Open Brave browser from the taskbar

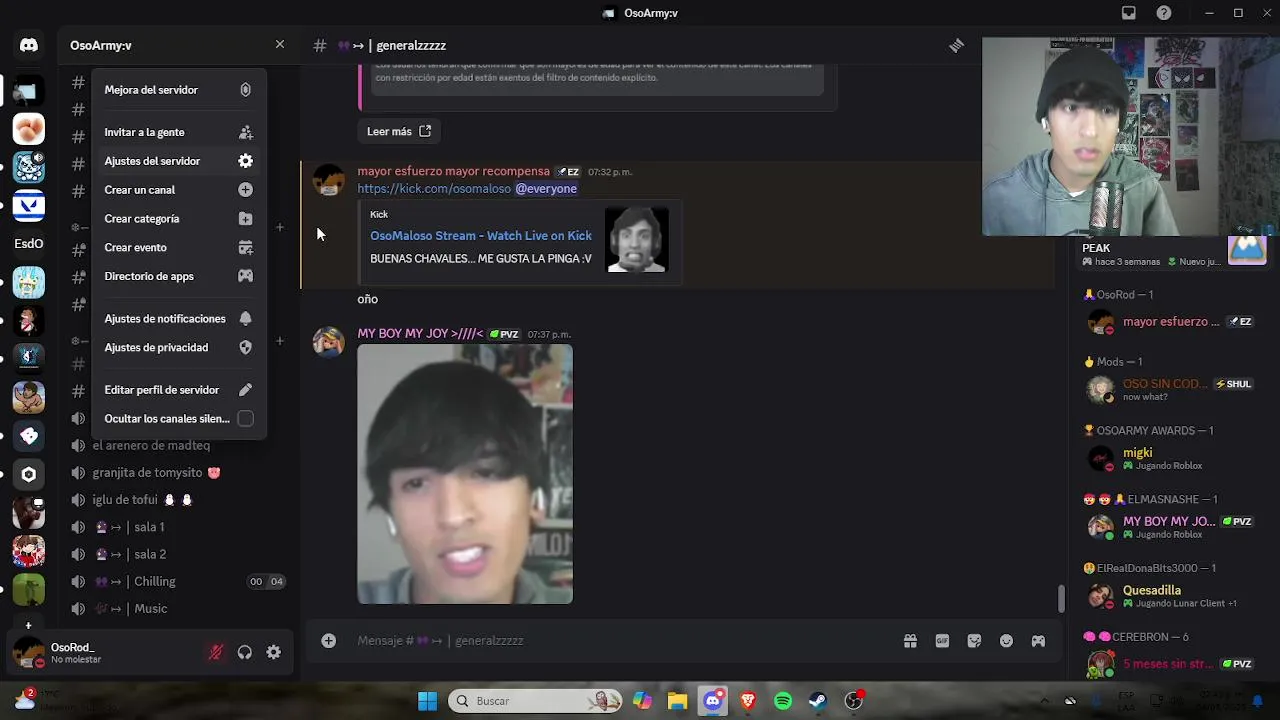[x=748, y=701]
